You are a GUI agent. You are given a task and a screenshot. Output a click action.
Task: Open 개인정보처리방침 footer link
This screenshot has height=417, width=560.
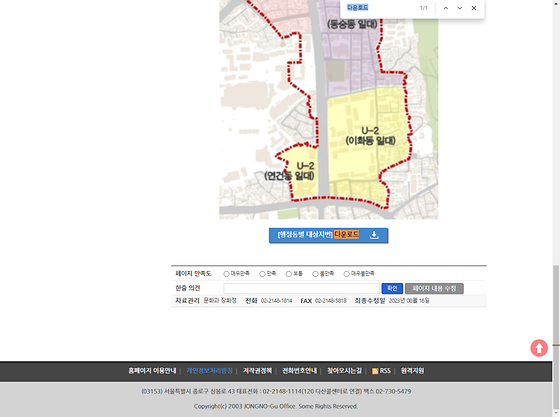tap(209, 371)
